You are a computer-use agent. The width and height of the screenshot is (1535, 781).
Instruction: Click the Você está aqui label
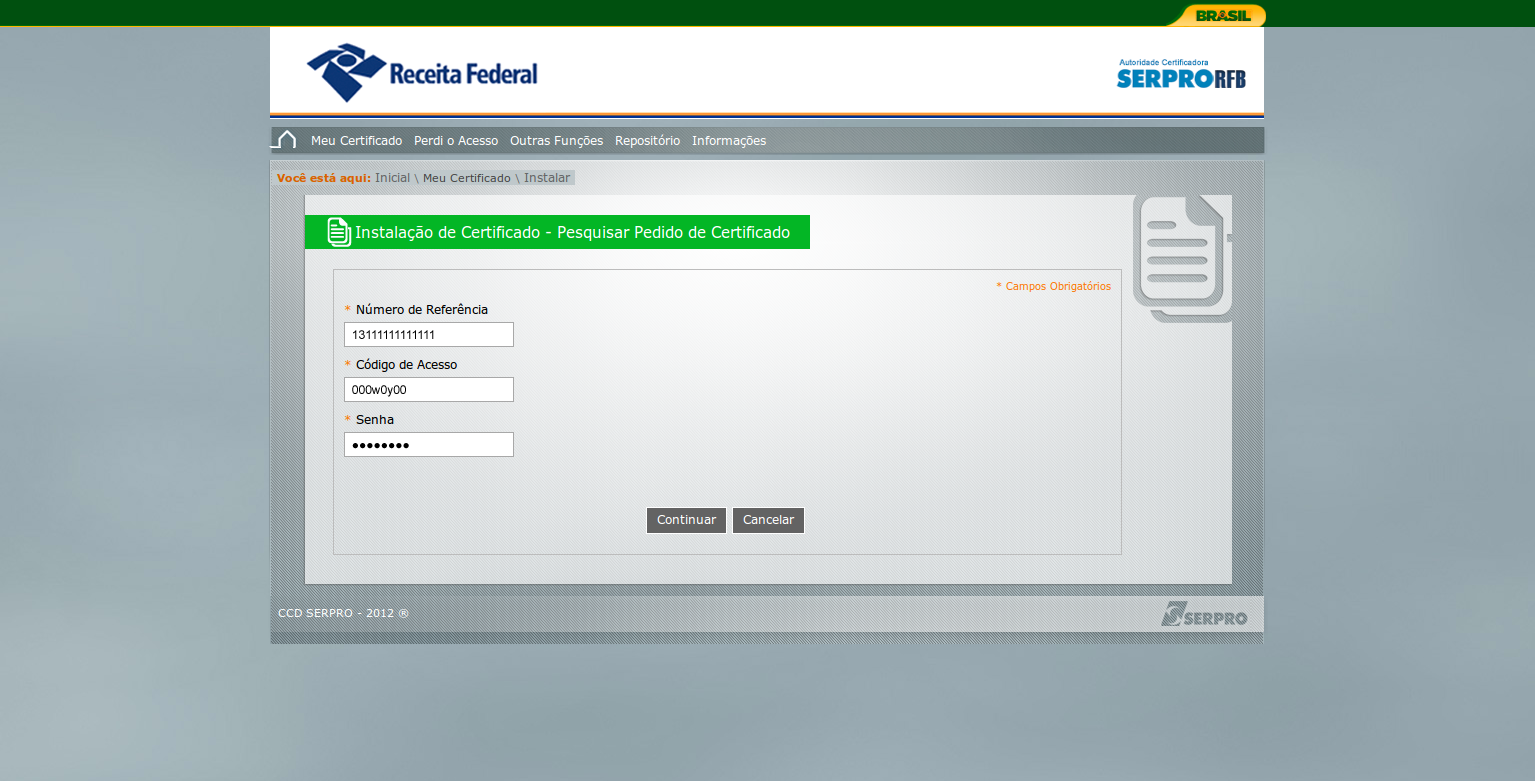point(324,178)
